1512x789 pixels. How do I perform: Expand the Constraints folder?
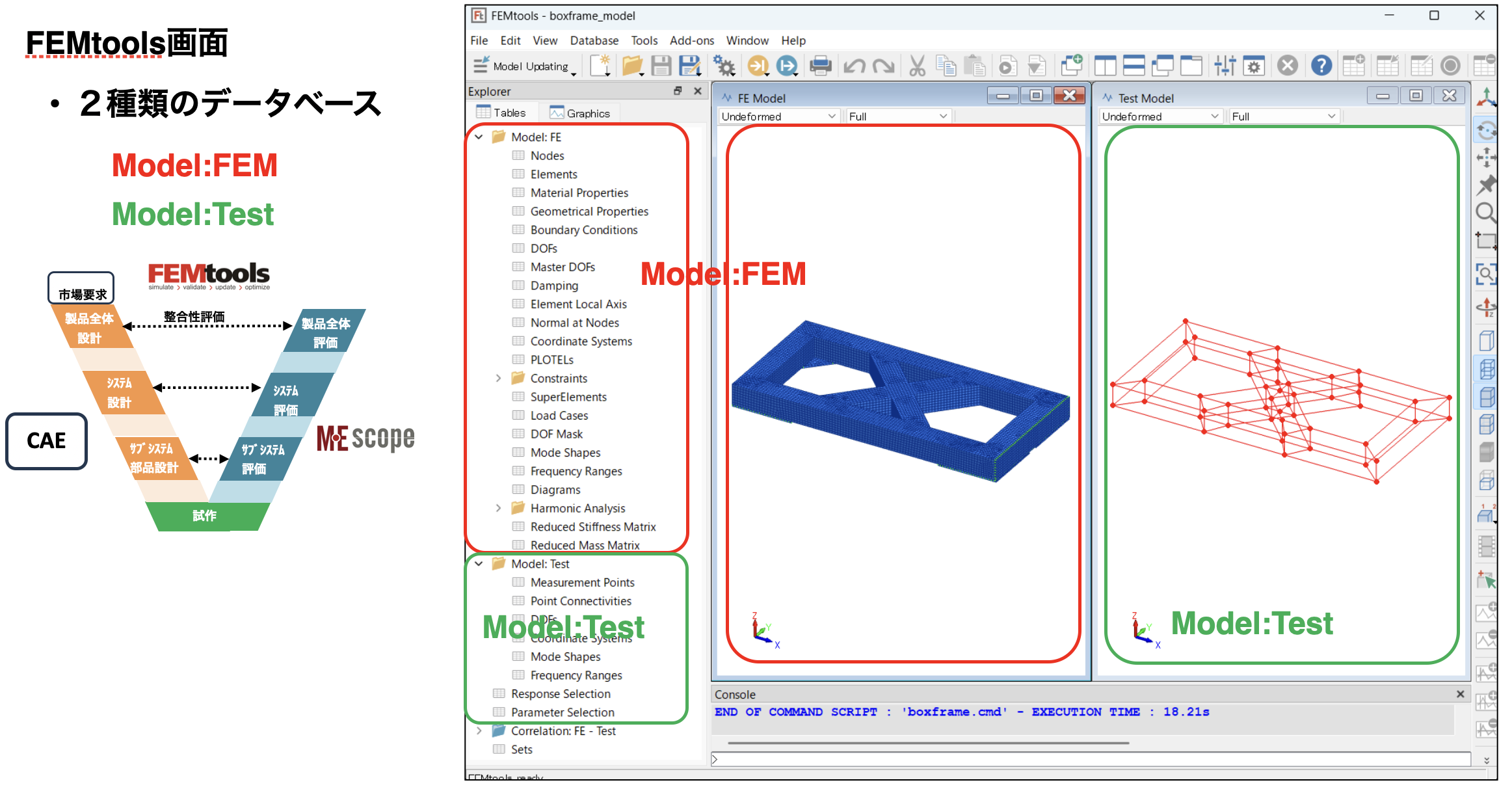[x=498, y=379]
